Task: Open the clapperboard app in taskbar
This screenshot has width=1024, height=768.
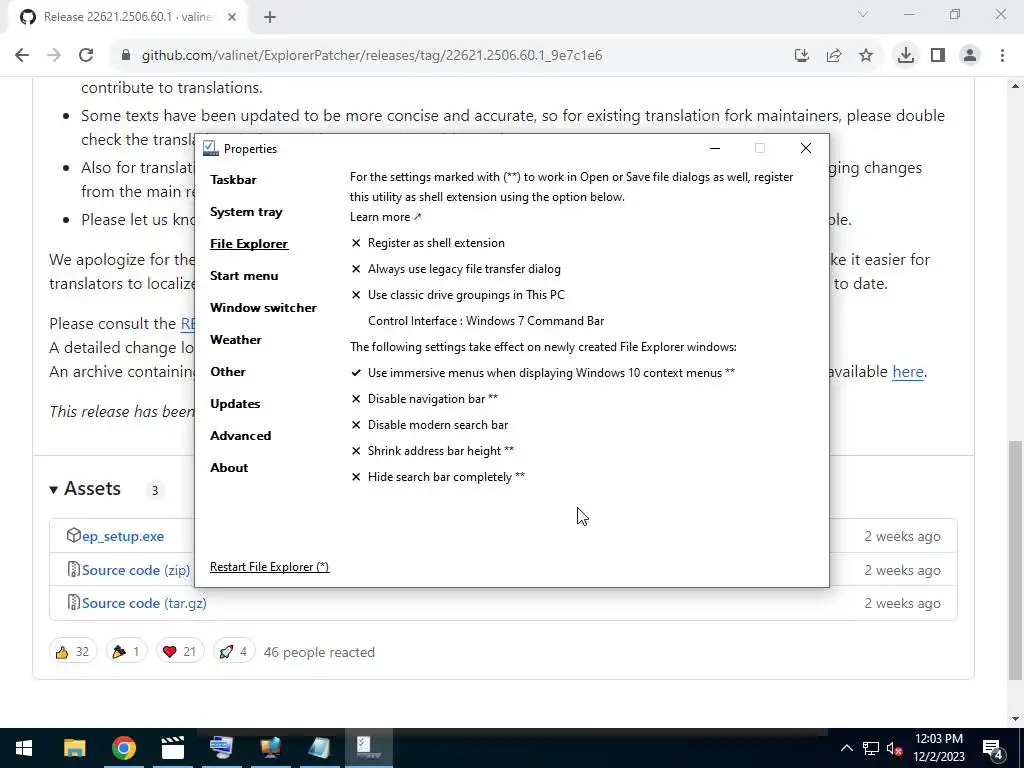Action: 172,748
